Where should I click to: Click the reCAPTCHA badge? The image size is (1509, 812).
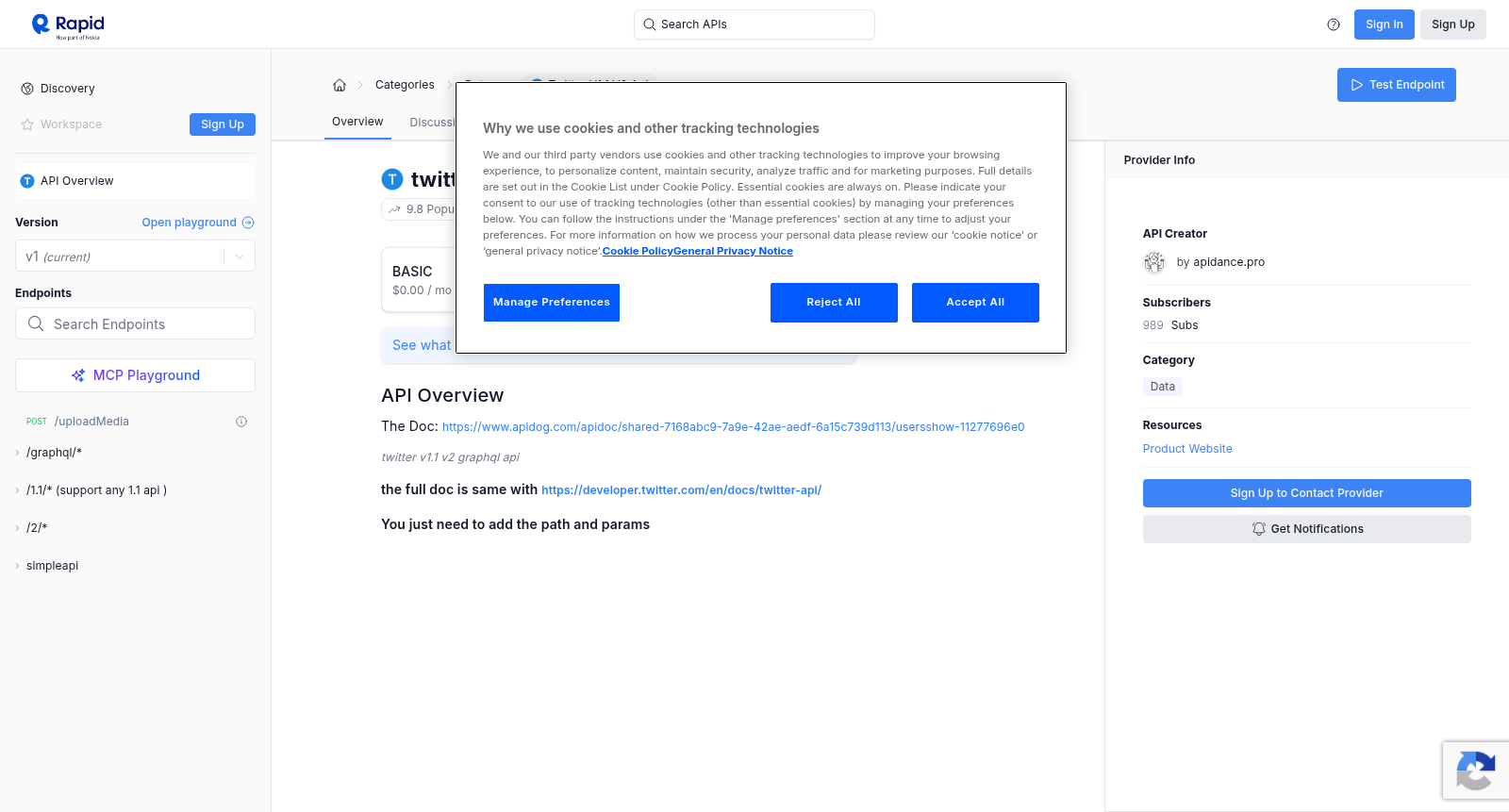[x=1476, y=771]
